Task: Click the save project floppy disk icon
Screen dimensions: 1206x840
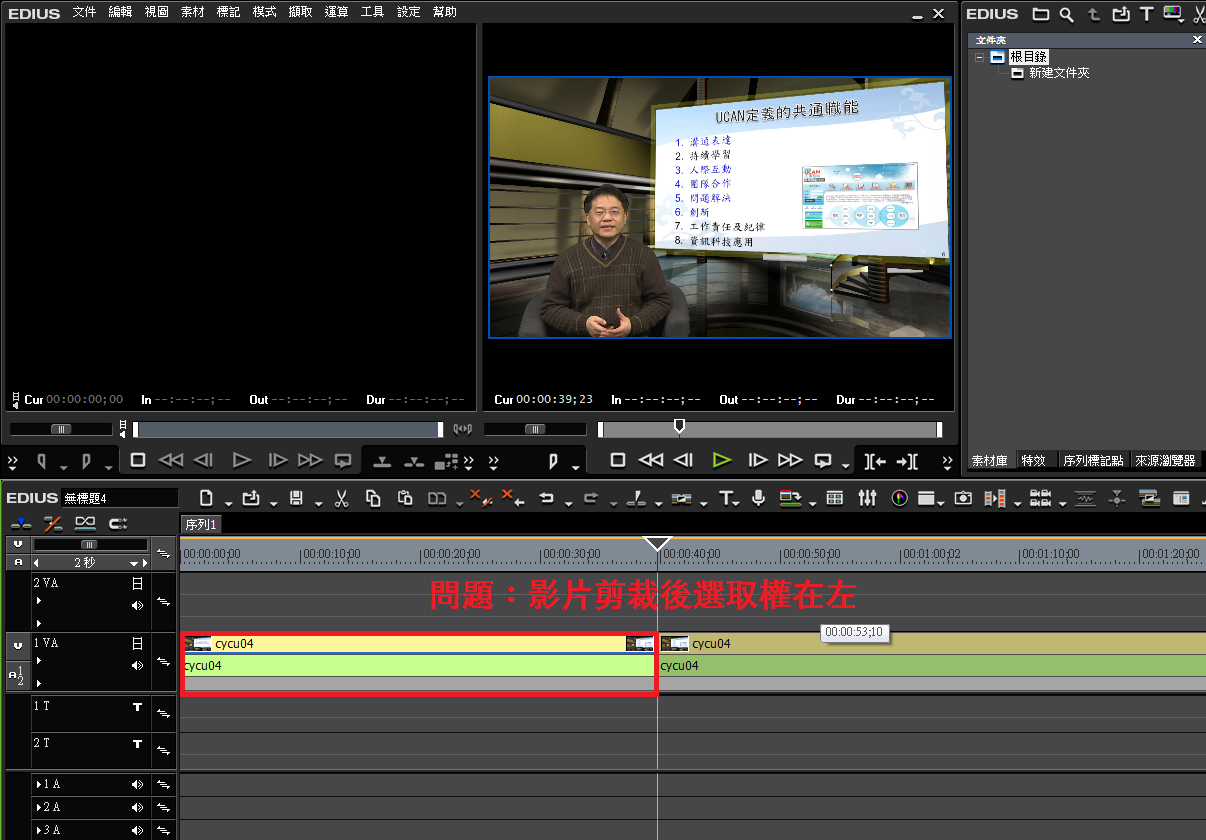Action: 296,498
